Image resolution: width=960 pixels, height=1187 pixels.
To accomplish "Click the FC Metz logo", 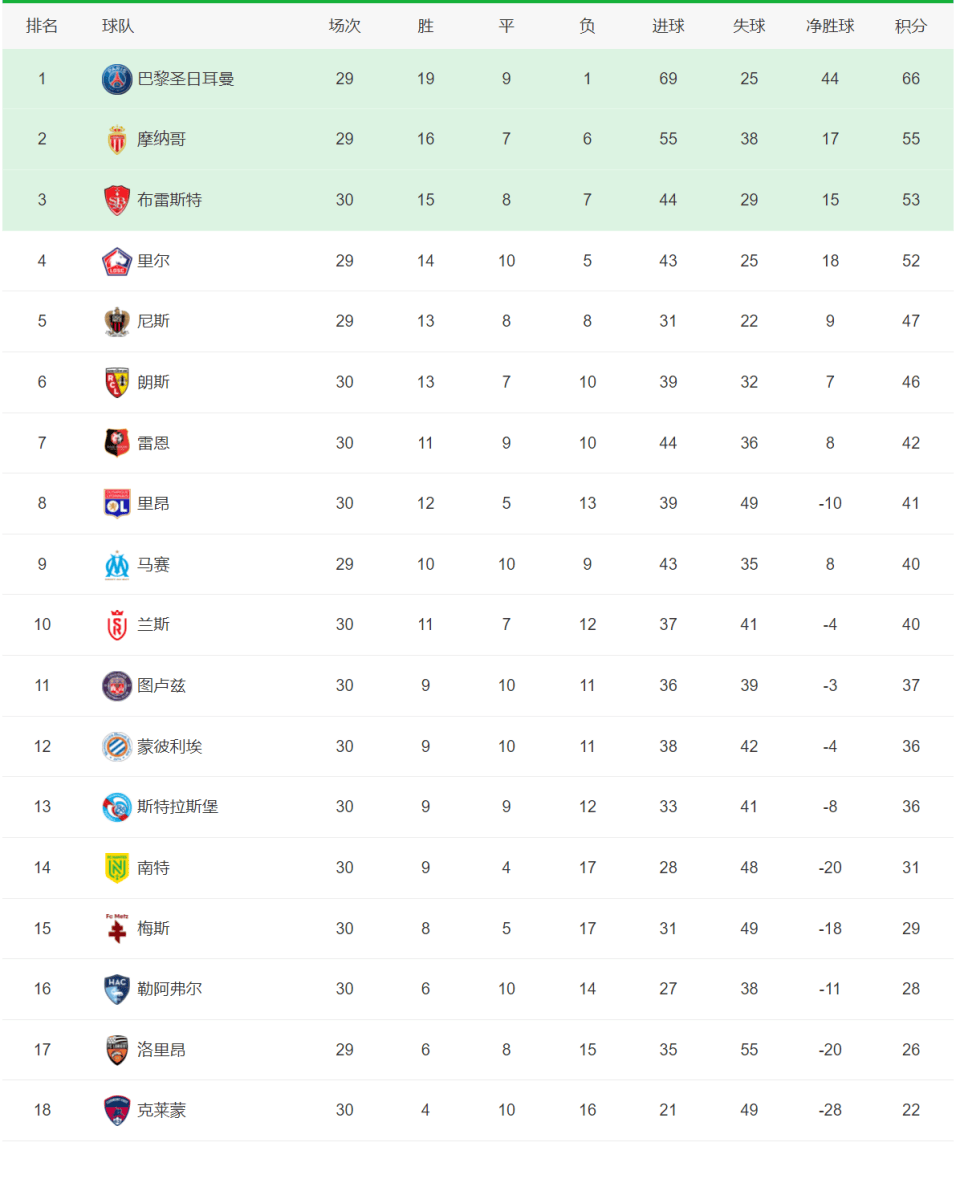I will pos(117,928).
